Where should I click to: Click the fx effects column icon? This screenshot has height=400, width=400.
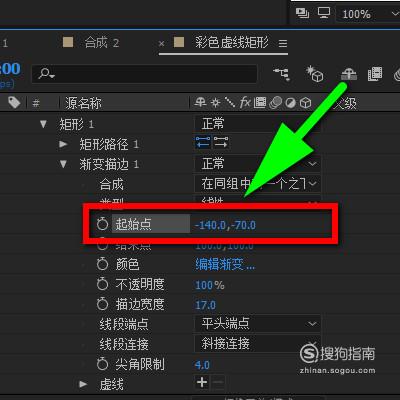click(245, 103)
